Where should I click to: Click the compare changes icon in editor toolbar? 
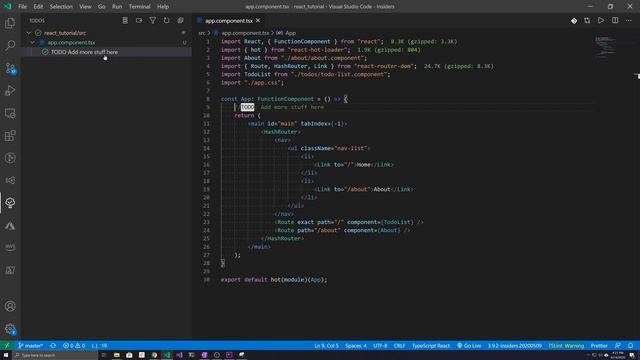(587, 20)
